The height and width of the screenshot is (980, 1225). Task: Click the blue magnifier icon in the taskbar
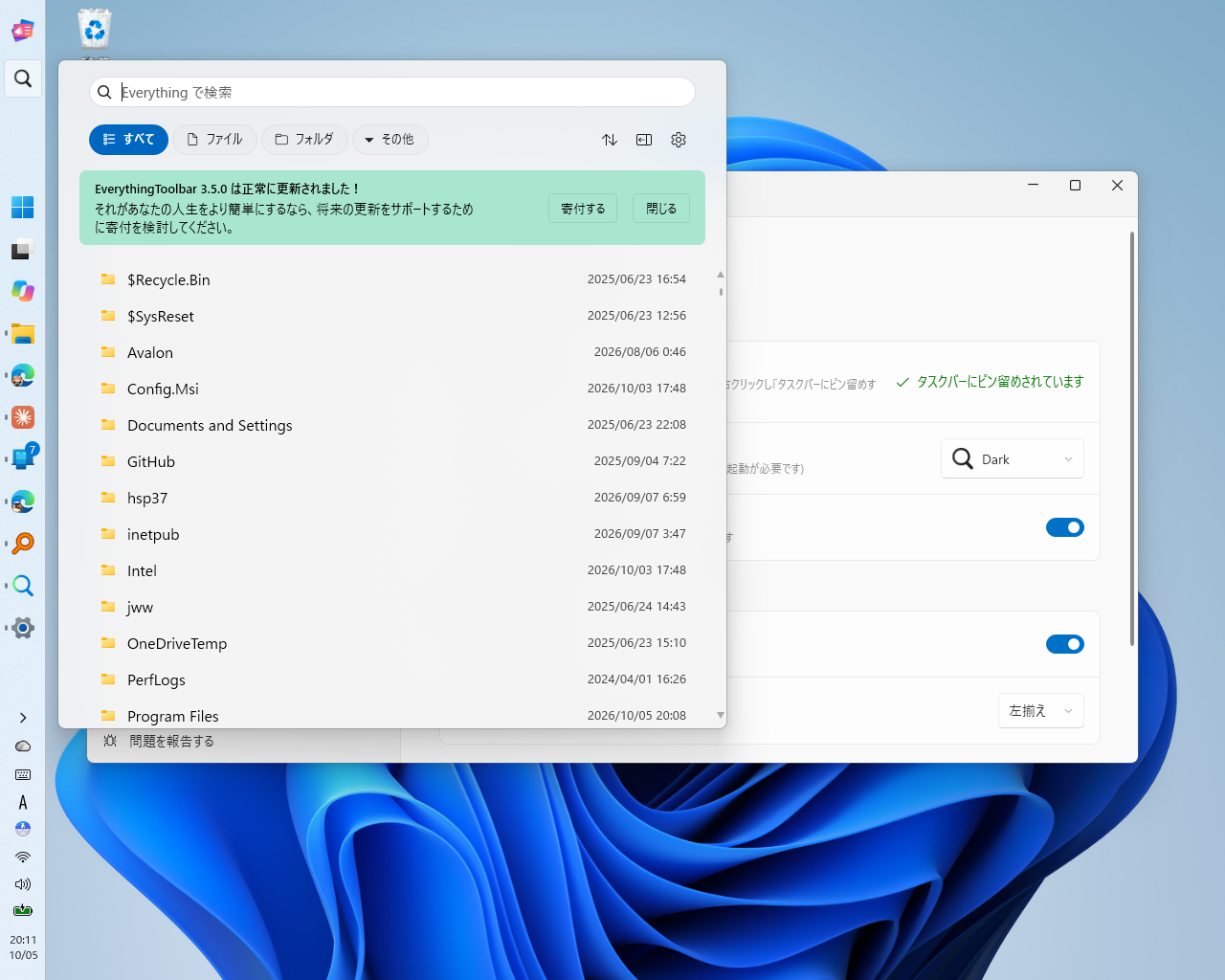23,586
